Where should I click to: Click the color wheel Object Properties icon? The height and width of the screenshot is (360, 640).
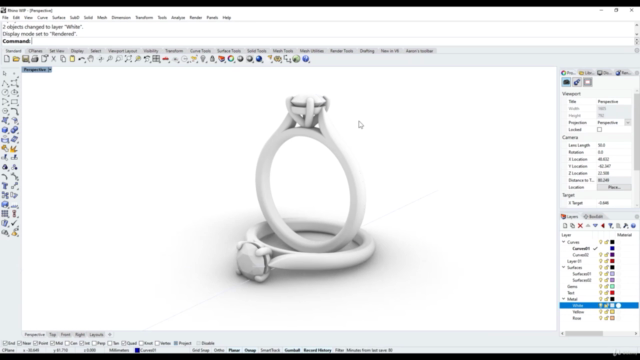pyautogui.click(x=231, y=59)
